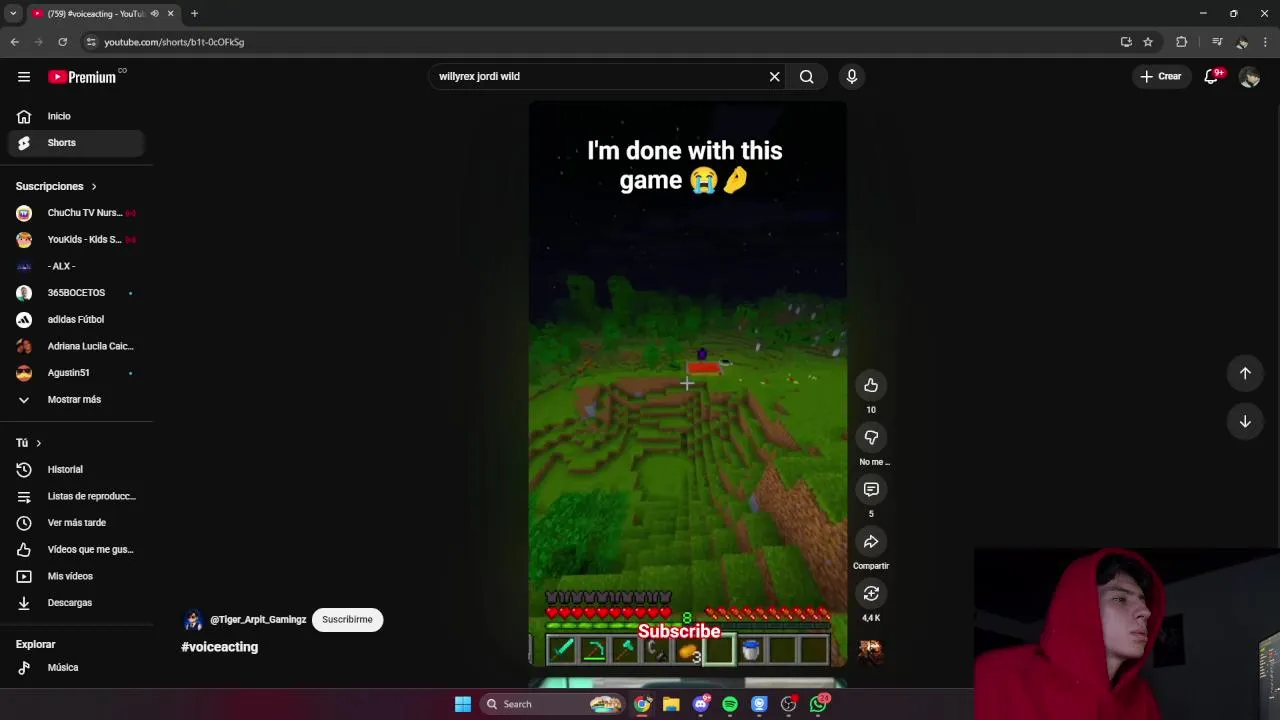Open Música under Explorar
Screen dimensions: 1280x720
pos(76,668)
